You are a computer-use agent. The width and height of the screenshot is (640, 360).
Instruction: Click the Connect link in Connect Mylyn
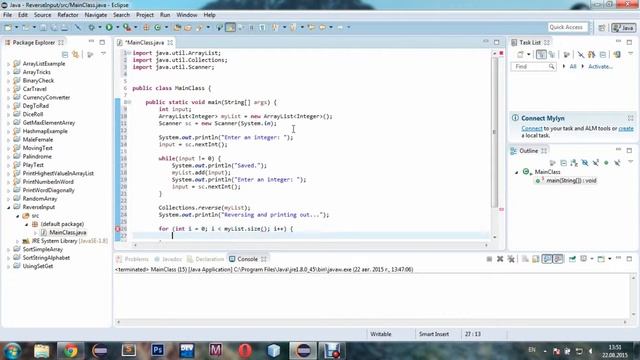(x=532, y=129)
